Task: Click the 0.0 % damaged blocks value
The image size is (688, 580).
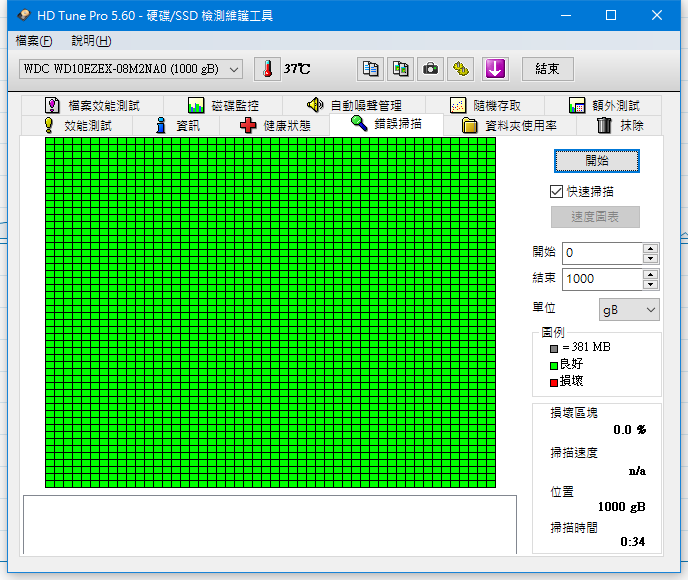Action: pyautogui.click(x=630, y=430)
